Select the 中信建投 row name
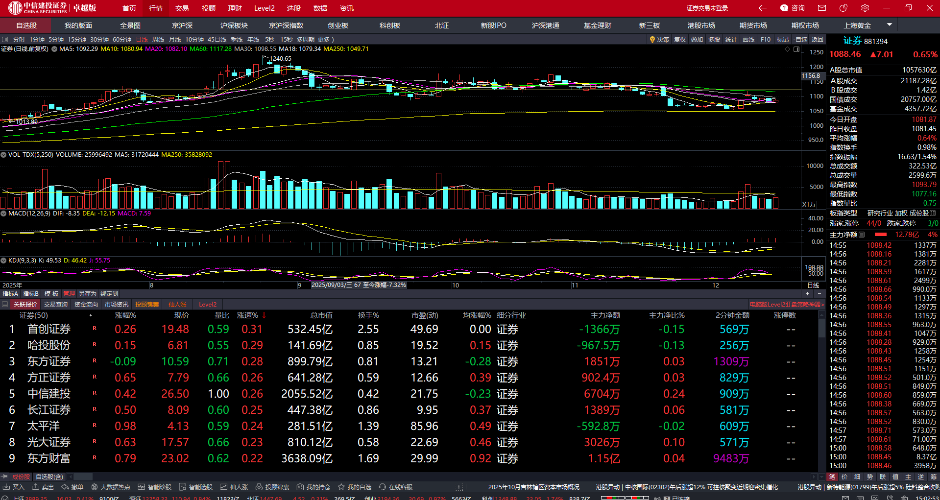Viewport: 940px width, 500px height. coord(49,394)
